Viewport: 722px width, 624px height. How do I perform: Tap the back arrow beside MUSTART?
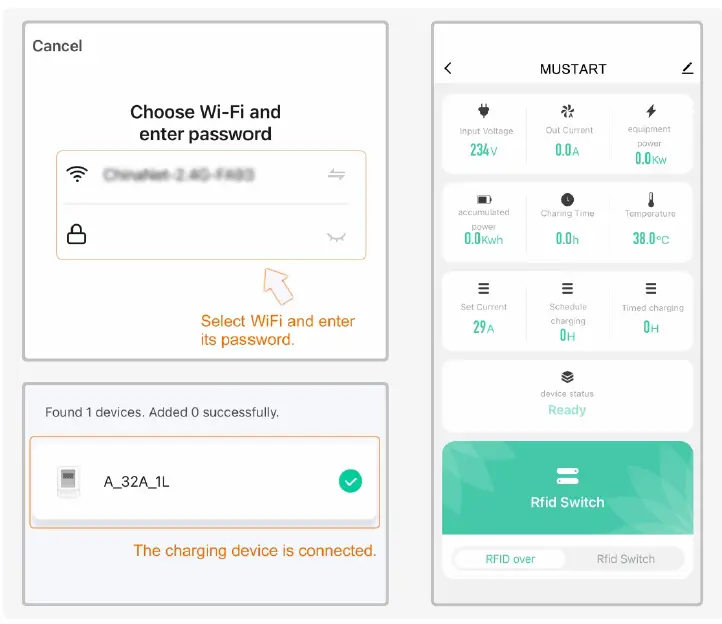[x=448, y=68]
